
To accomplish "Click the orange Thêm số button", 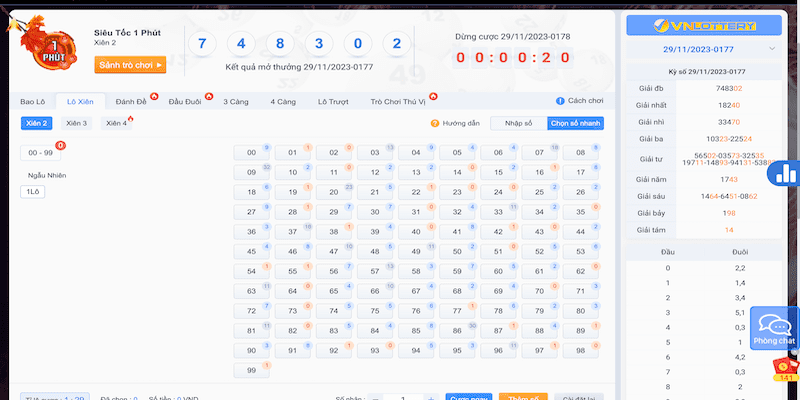I will 523,396.
